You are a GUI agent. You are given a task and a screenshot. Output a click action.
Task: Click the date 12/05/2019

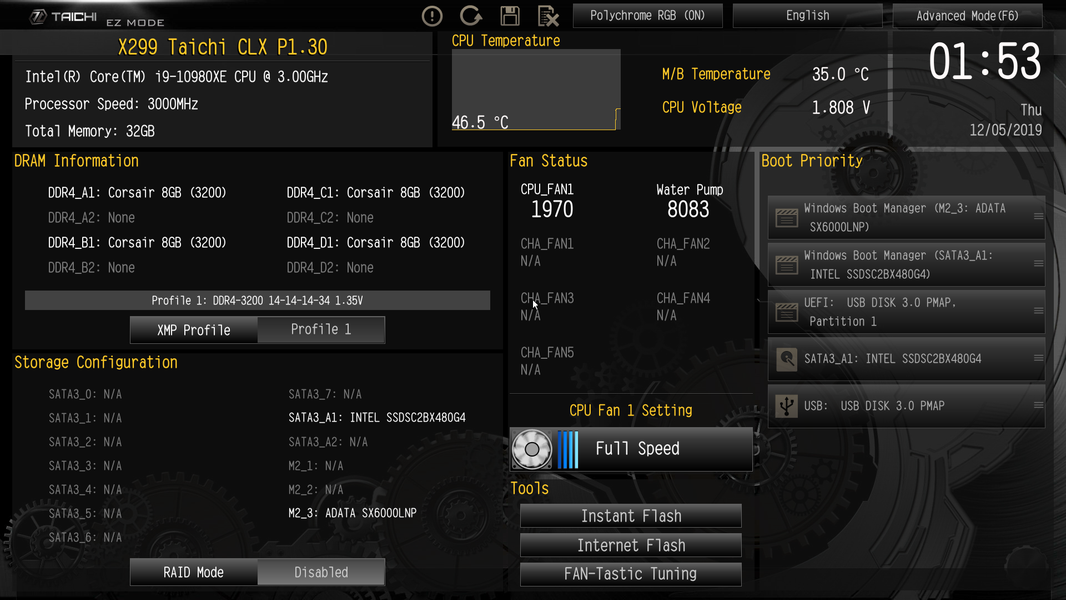(1005, 130)
